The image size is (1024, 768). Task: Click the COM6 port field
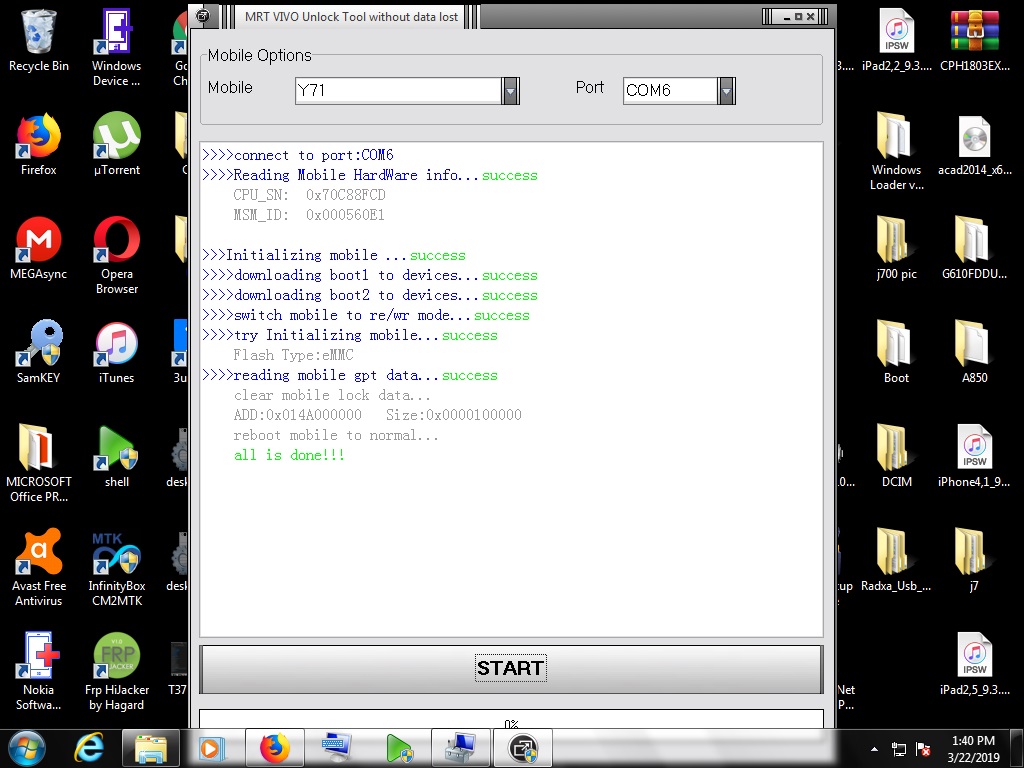(670, 91)
